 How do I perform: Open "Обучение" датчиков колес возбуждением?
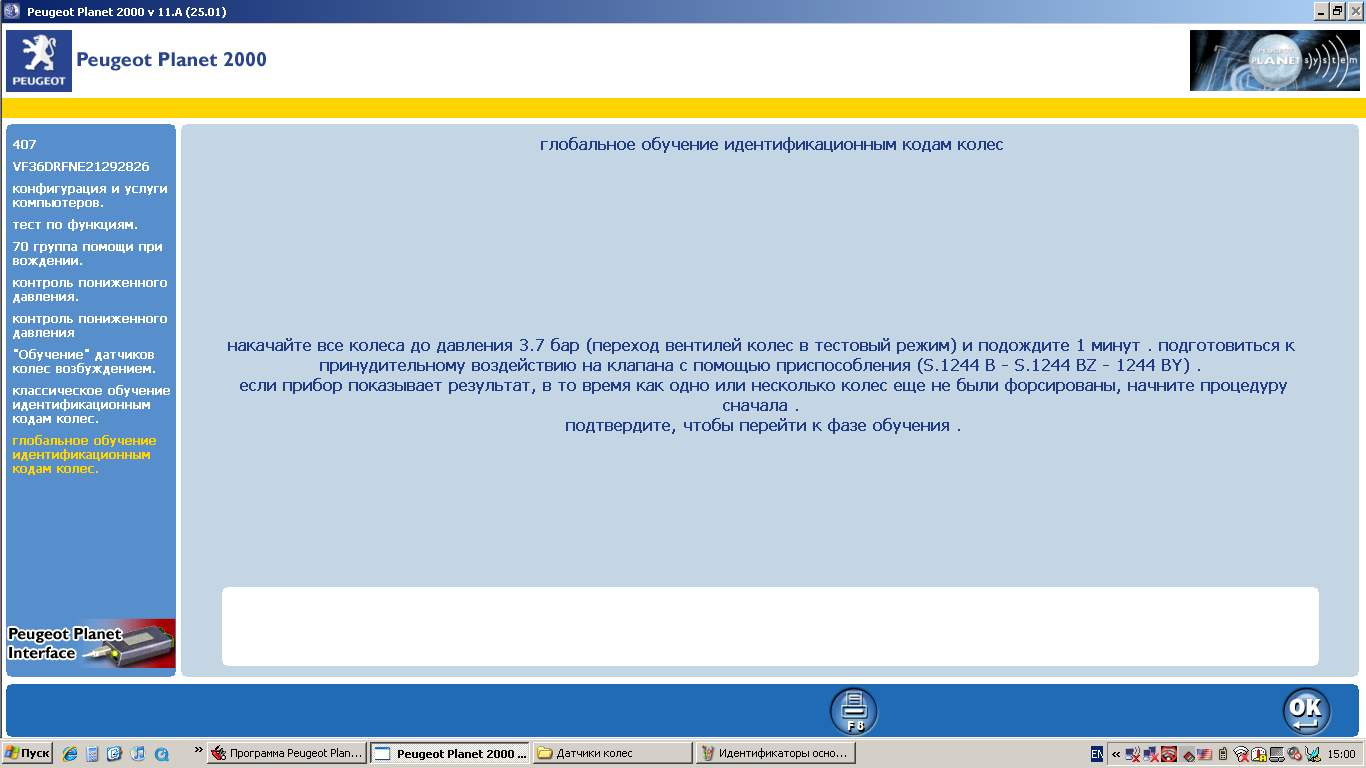click(84, 361)
